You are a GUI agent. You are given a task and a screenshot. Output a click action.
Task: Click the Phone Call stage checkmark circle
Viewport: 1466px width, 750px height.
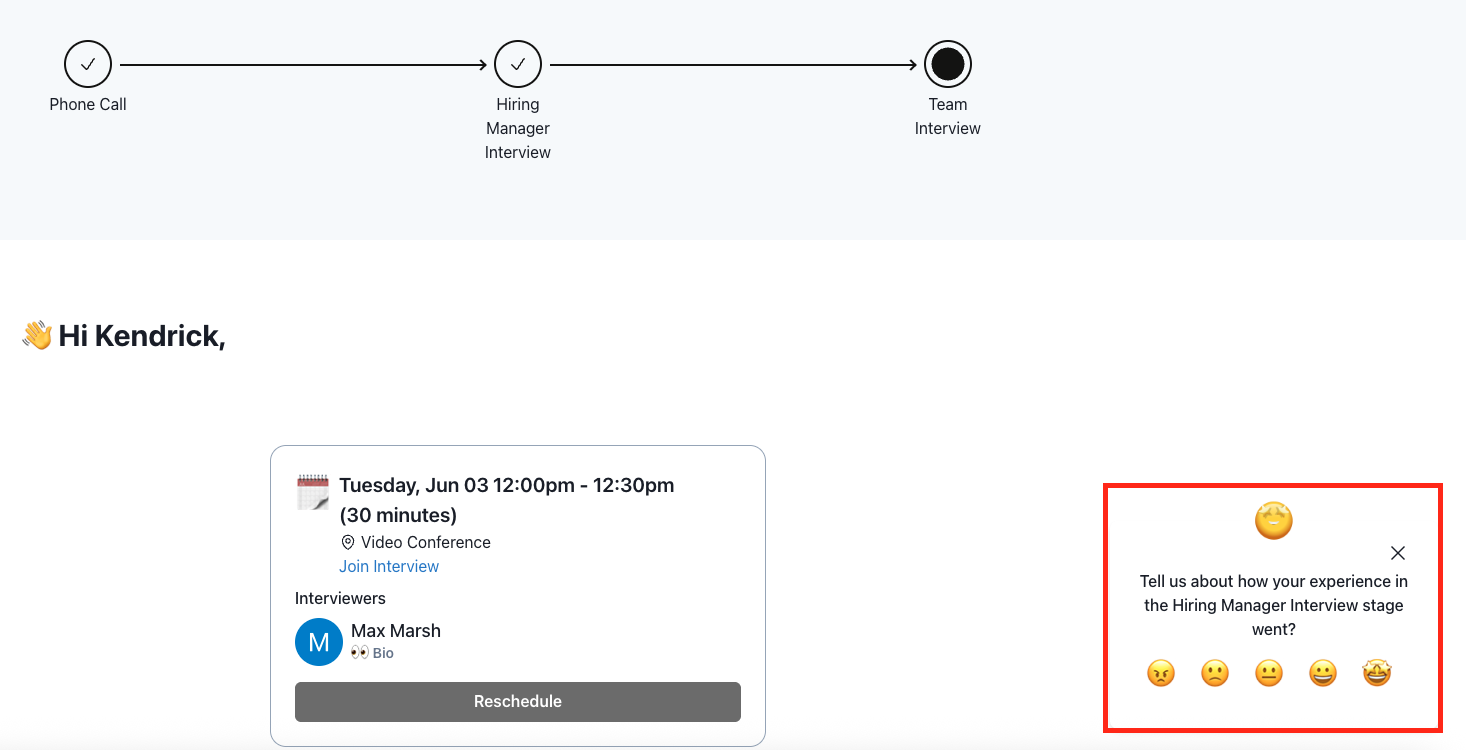pos(88,65)
